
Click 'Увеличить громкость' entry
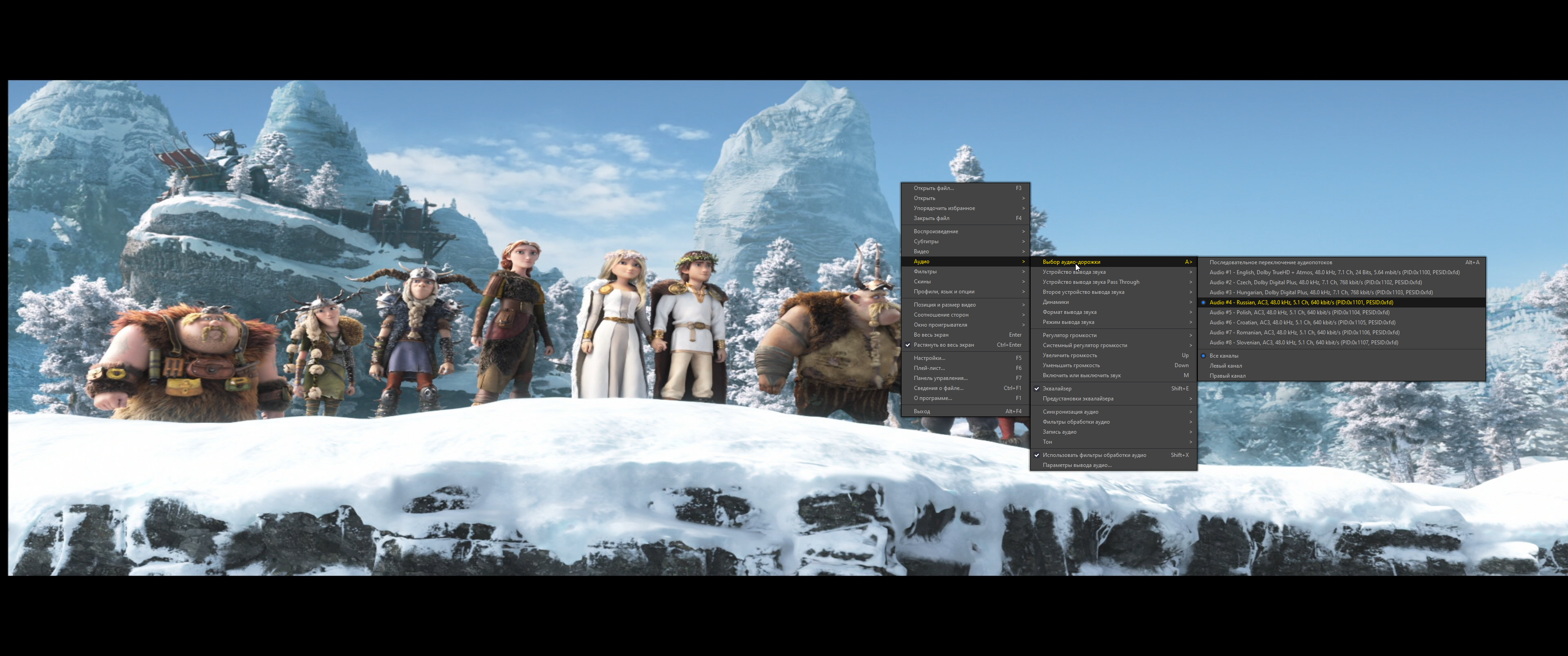point(1113,355)
